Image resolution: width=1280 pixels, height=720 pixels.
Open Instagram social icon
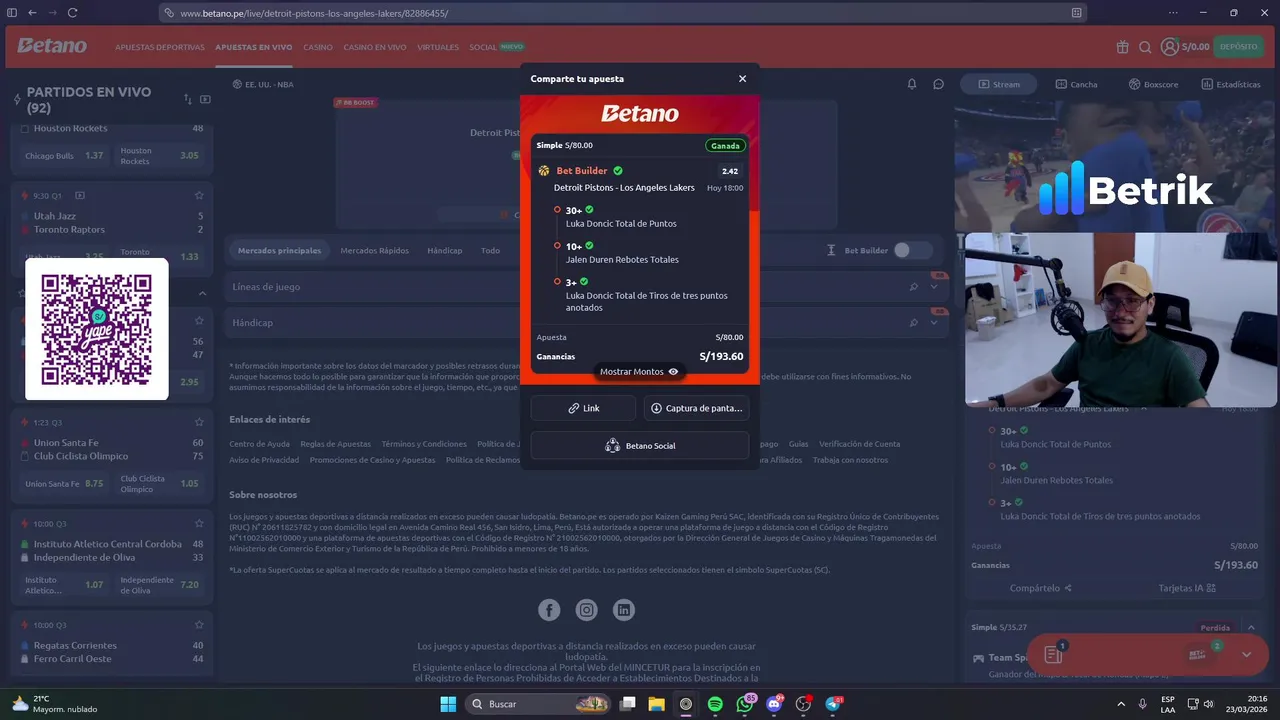pyautogui.click(x=587, y=610)
